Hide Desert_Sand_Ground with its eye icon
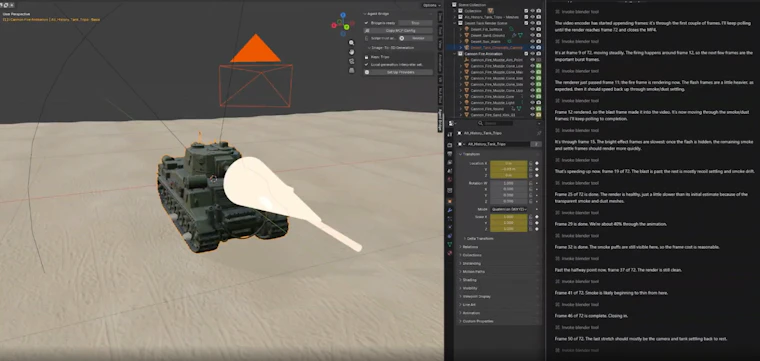Viewport: 760px width, 361px height. point(532,35)
